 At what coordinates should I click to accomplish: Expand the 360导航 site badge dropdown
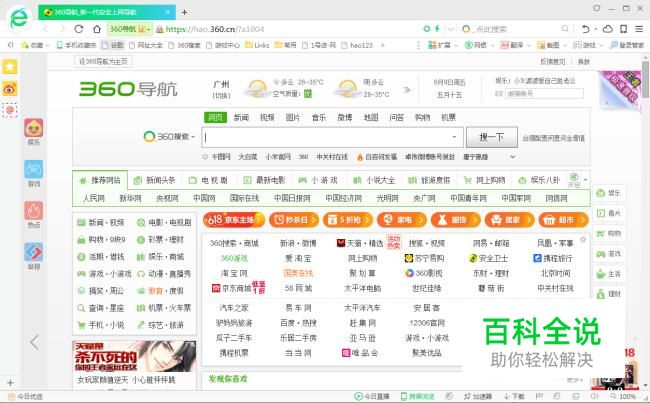tap(129, 29)
